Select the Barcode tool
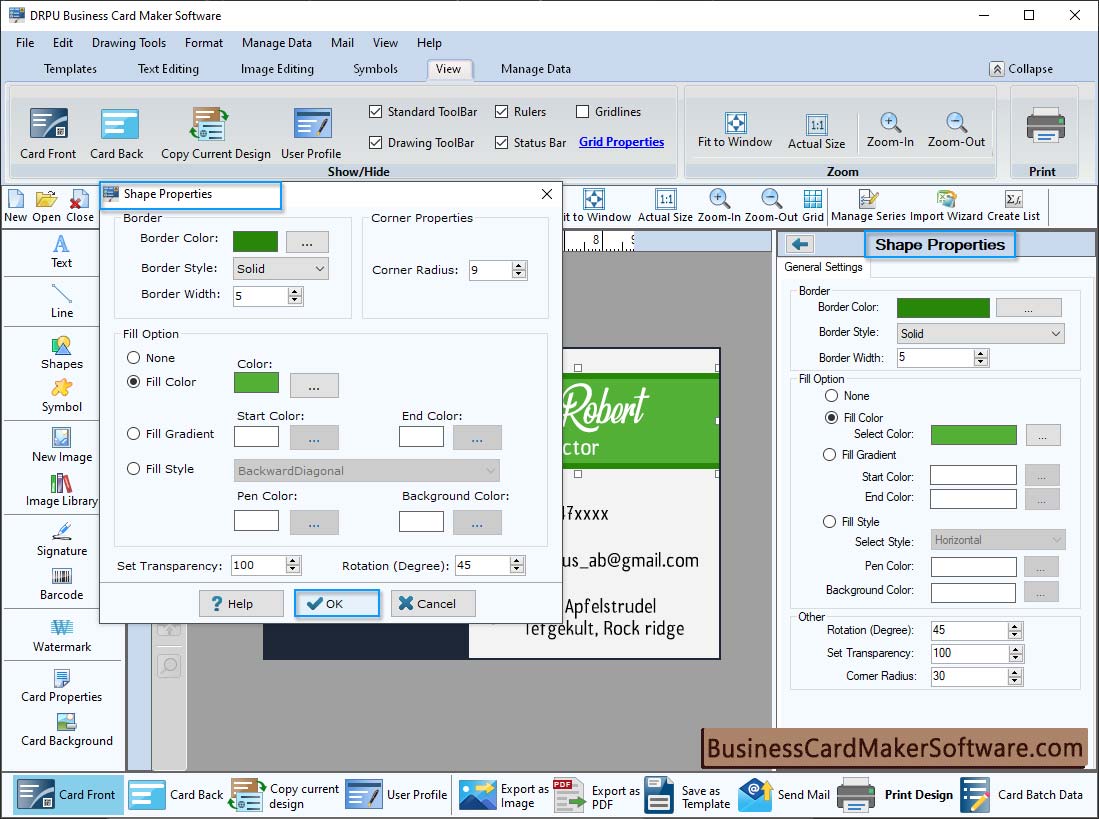 coord(62,584)
